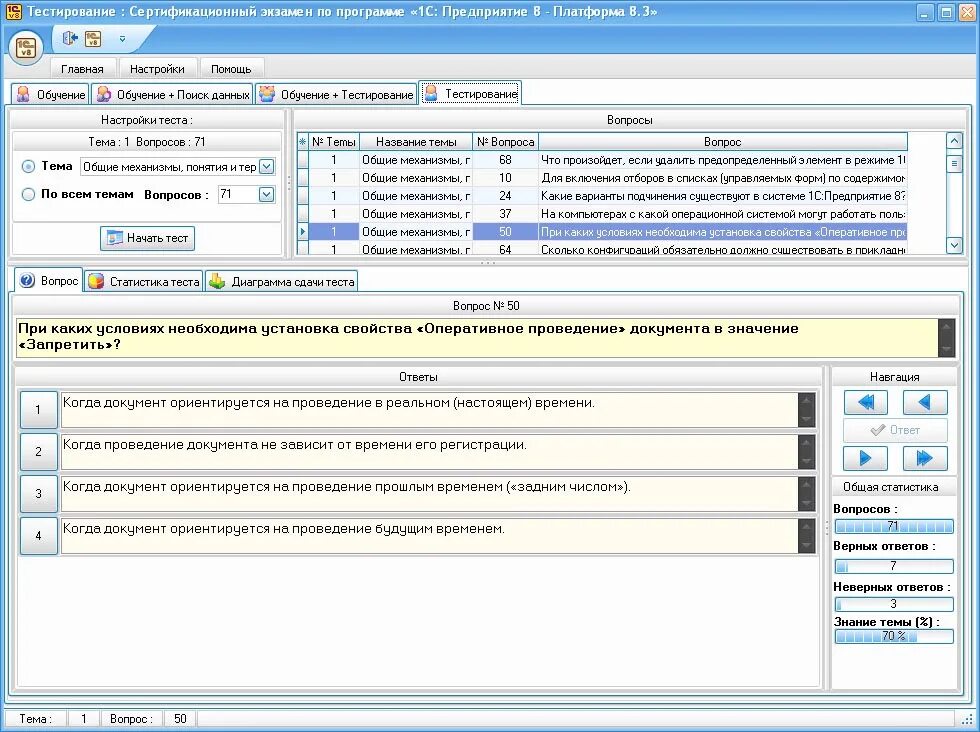Click the 1C v8 icon in quick toolbar
This screenshot has width=980, height=732.
tap(93, 39)
